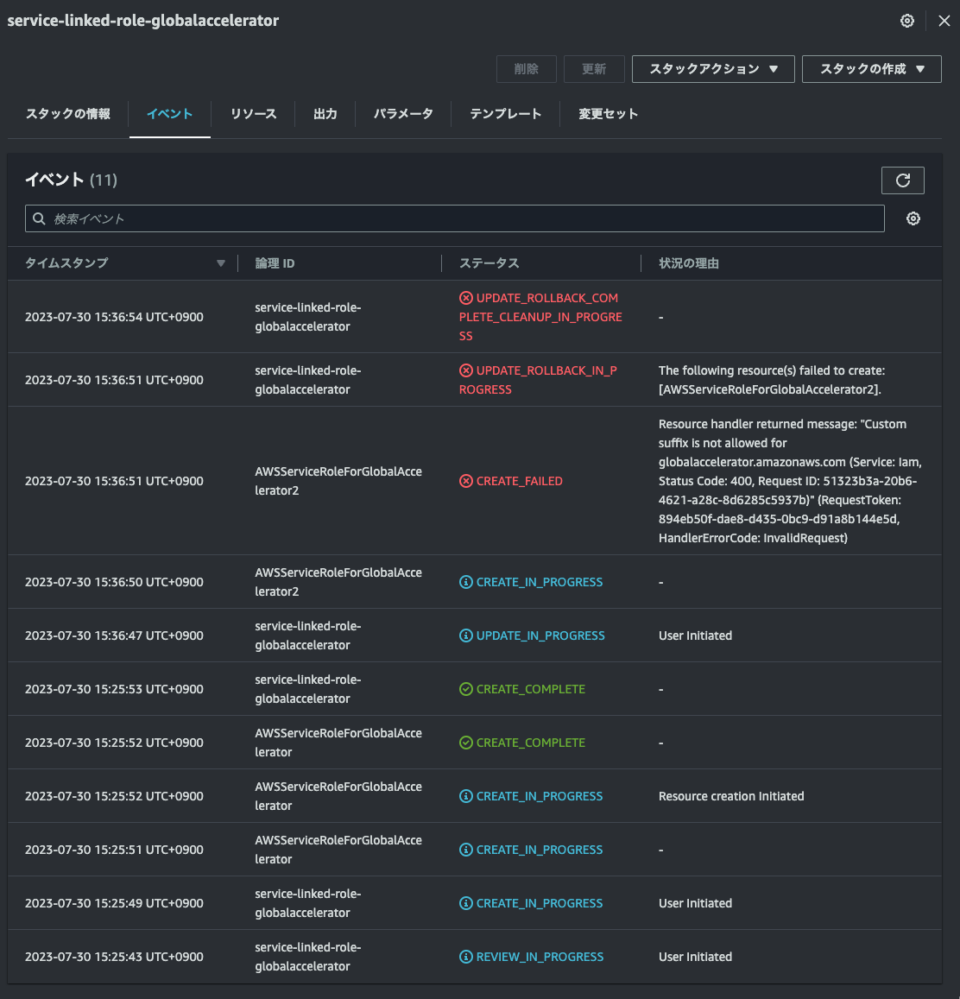Click the refresh icon in the イベント panel
Image resolution: width=960 pixels, height=999 pixels.
(x=903, y=180)
